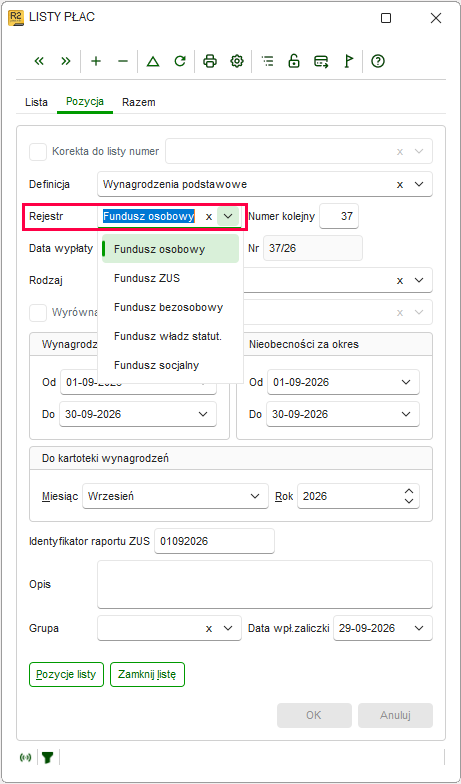461x784 pixels.
Task: Clear the Definicja field with x
Action: tap(400, 184)
